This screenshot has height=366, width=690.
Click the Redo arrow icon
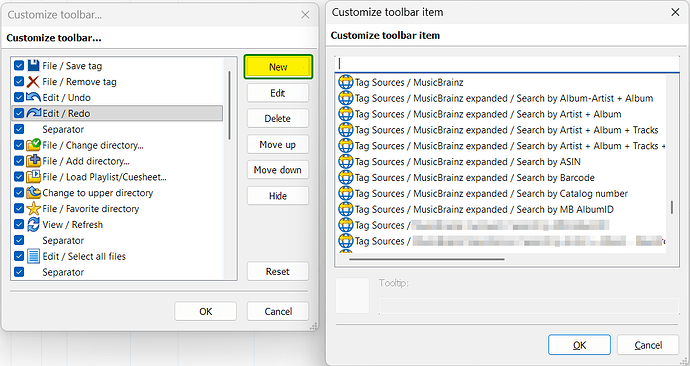tap(33, 113)
